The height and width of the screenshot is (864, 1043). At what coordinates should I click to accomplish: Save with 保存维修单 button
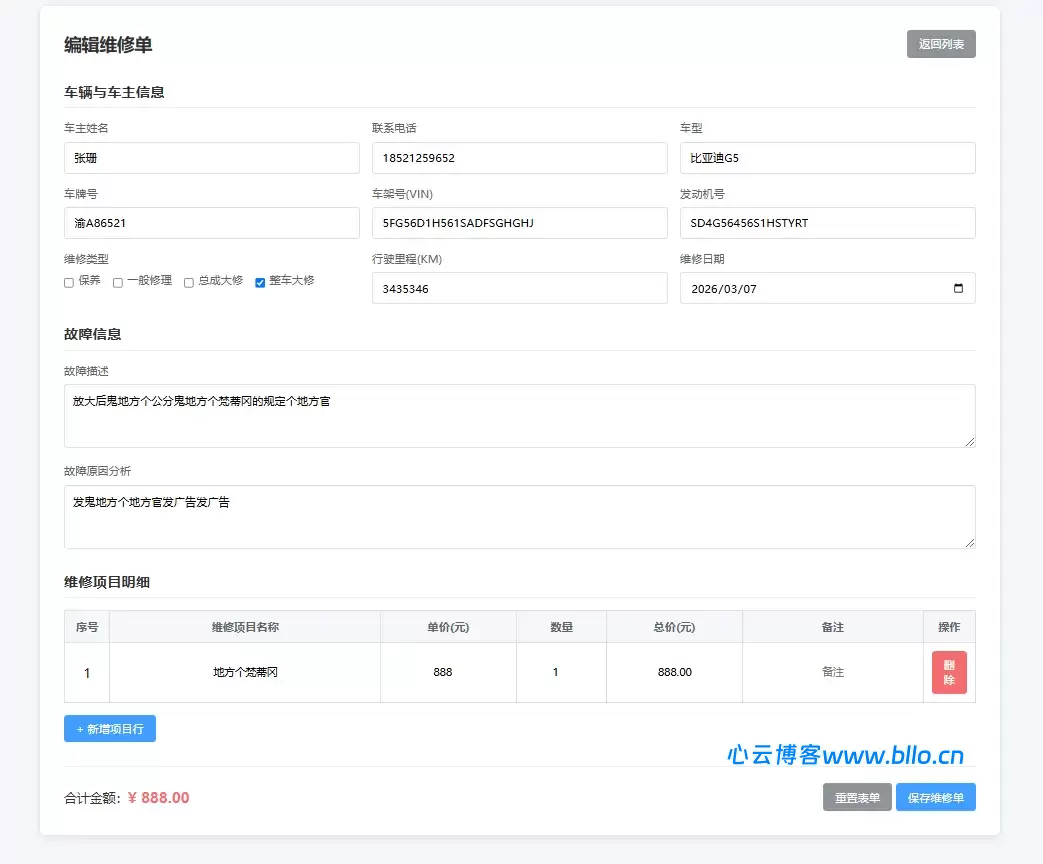pos(935,798)
